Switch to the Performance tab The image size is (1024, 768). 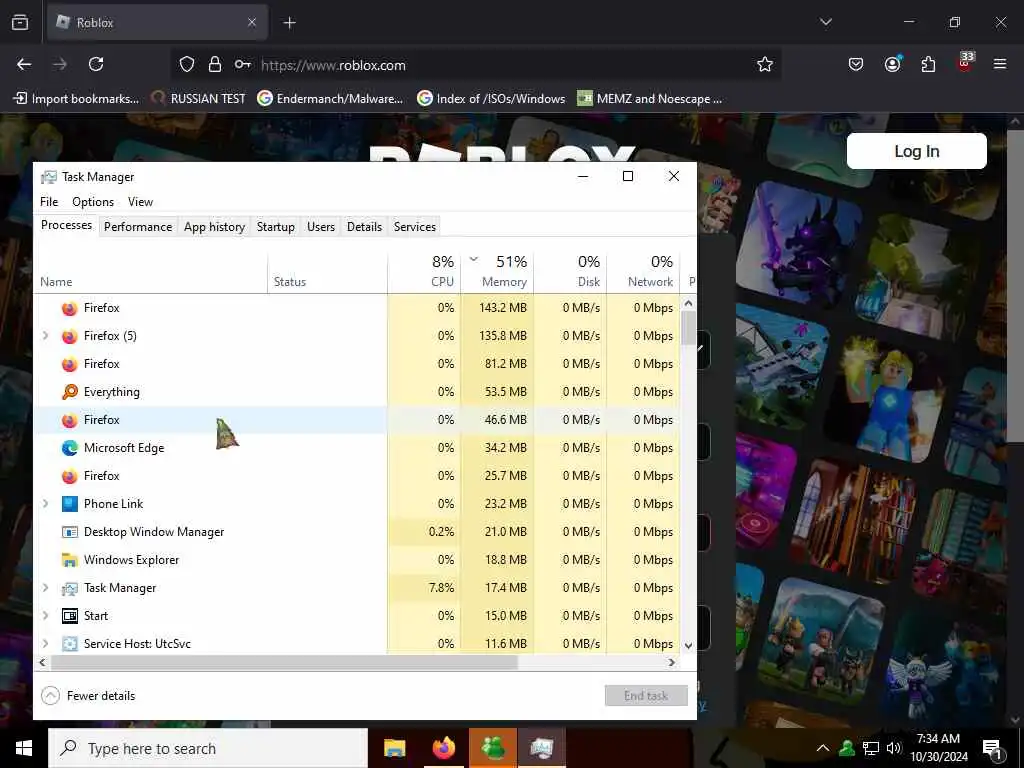tap(138, 227)
